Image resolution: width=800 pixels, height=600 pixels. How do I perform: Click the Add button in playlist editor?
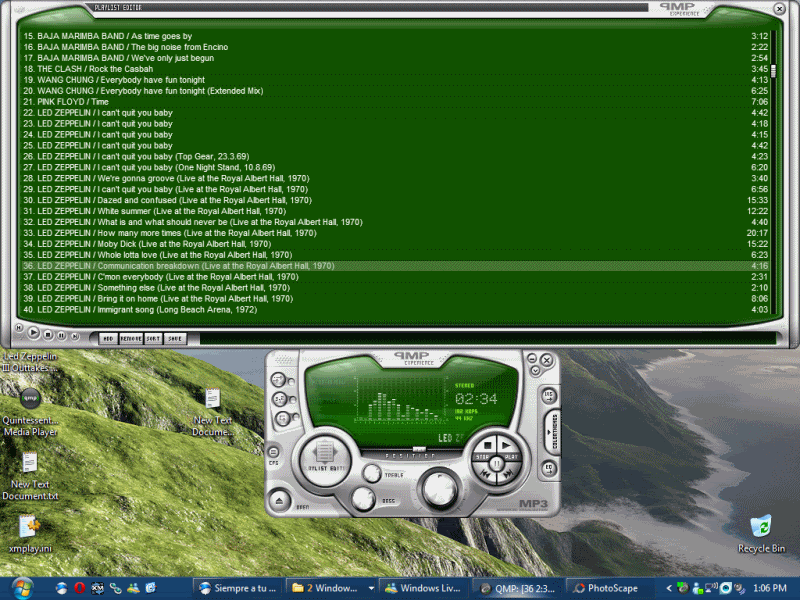point(108,338)
